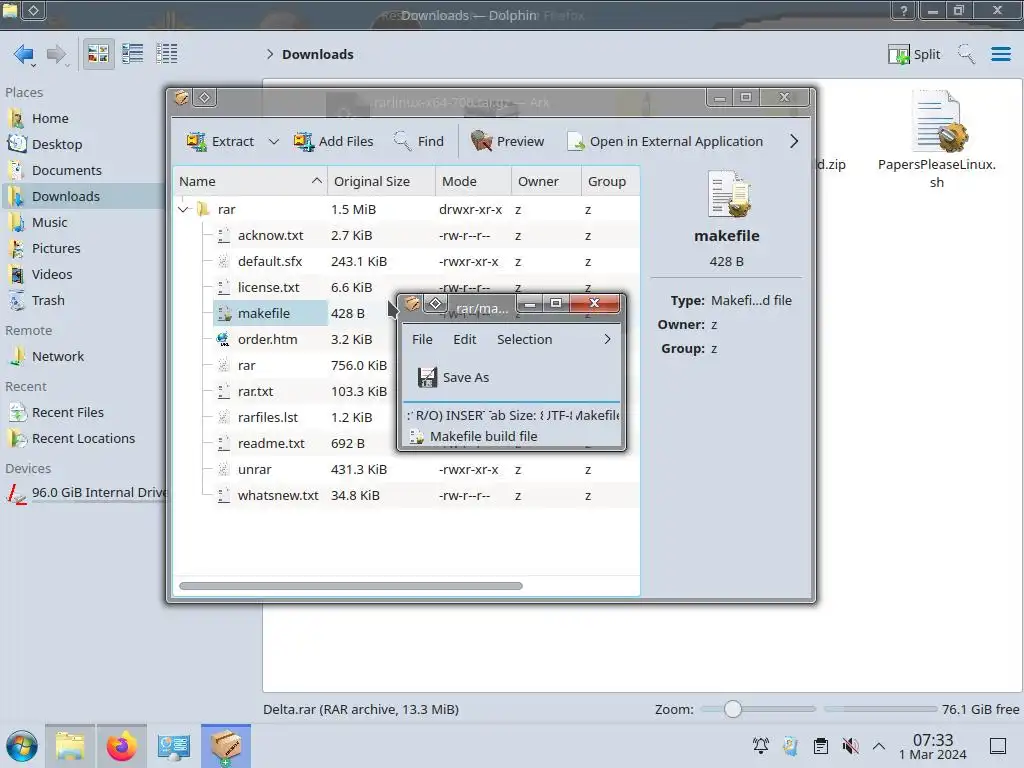Sort by Mode column header
Viewport: 1024px width, 768px height.
pos(473,181)
